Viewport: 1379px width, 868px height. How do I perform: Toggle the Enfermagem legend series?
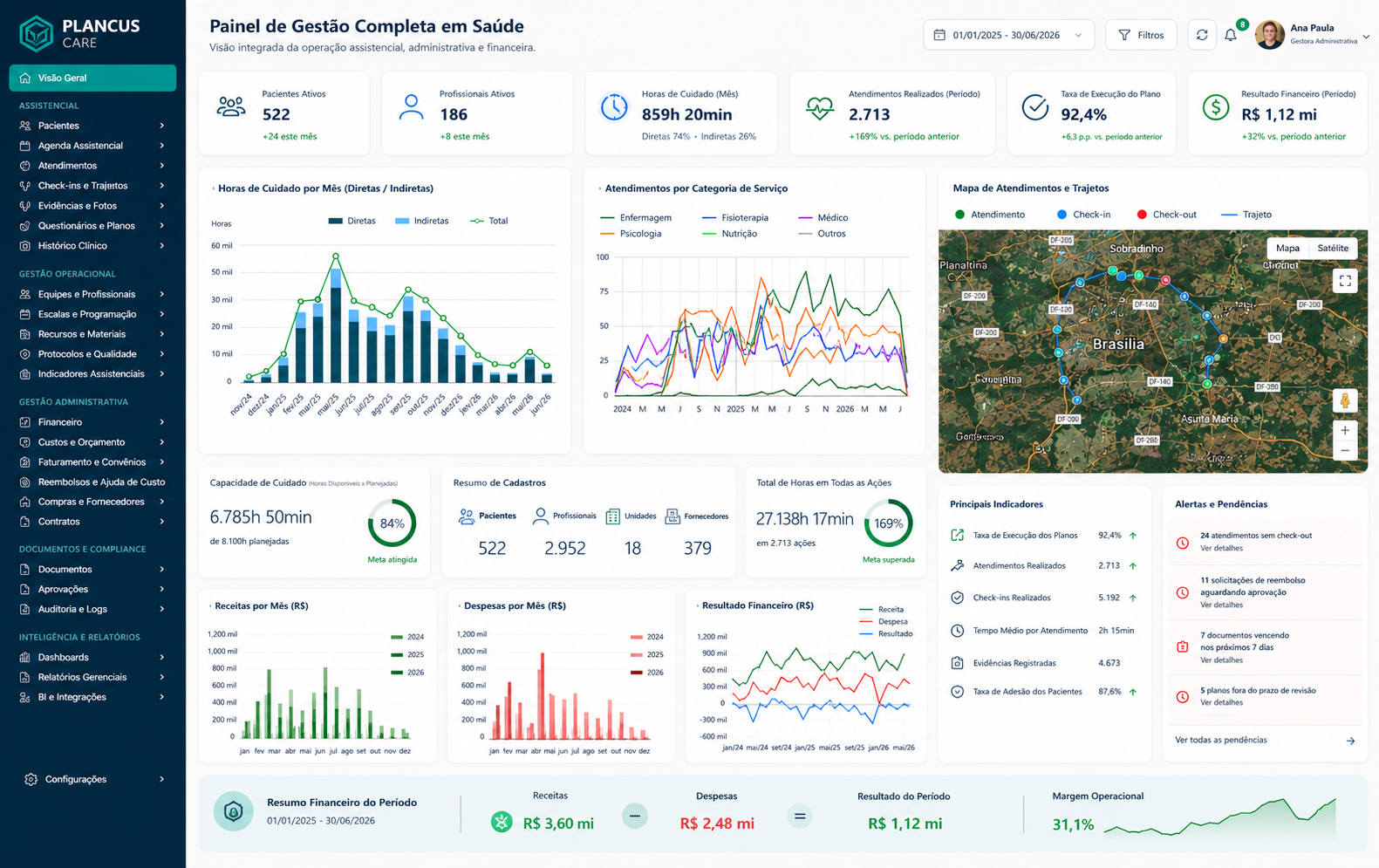[x=636, y=217]
